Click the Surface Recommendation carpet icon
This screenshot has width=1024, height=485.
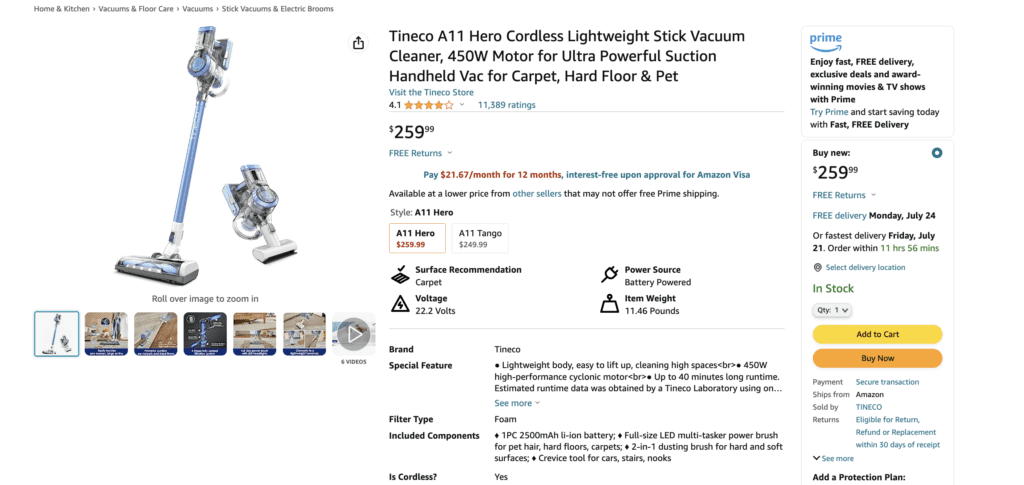pyautogui.click(x=399, y=275)
